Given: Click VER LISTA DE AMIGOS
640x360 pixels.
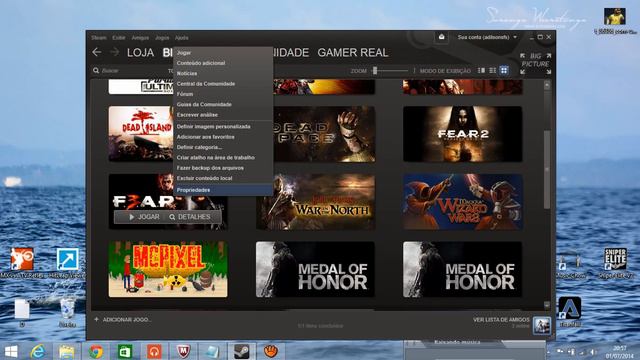Looking at the screenshot, I should click(x=501, y=320).
